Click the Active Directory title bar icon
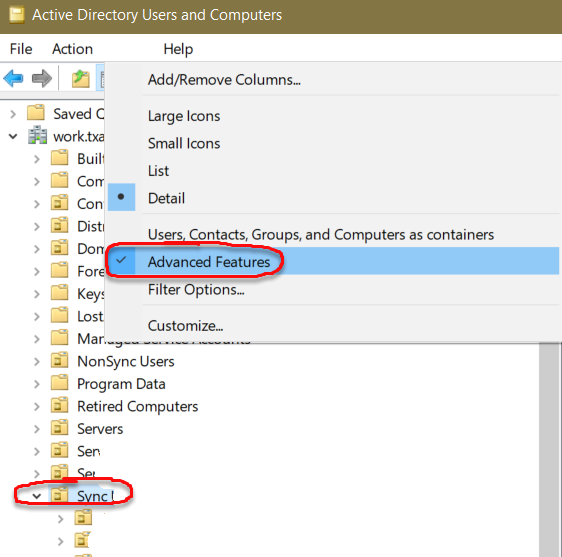 click(x=16, y=15)
